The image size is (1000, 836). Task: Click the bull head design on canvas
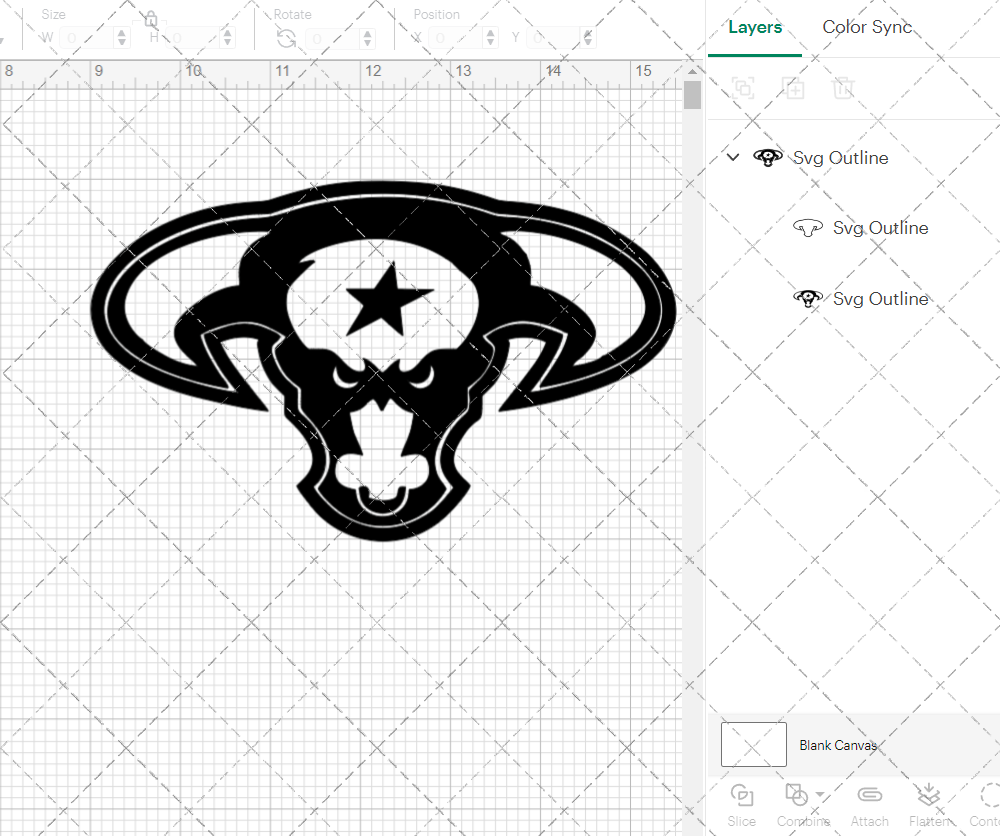point(383,360)
